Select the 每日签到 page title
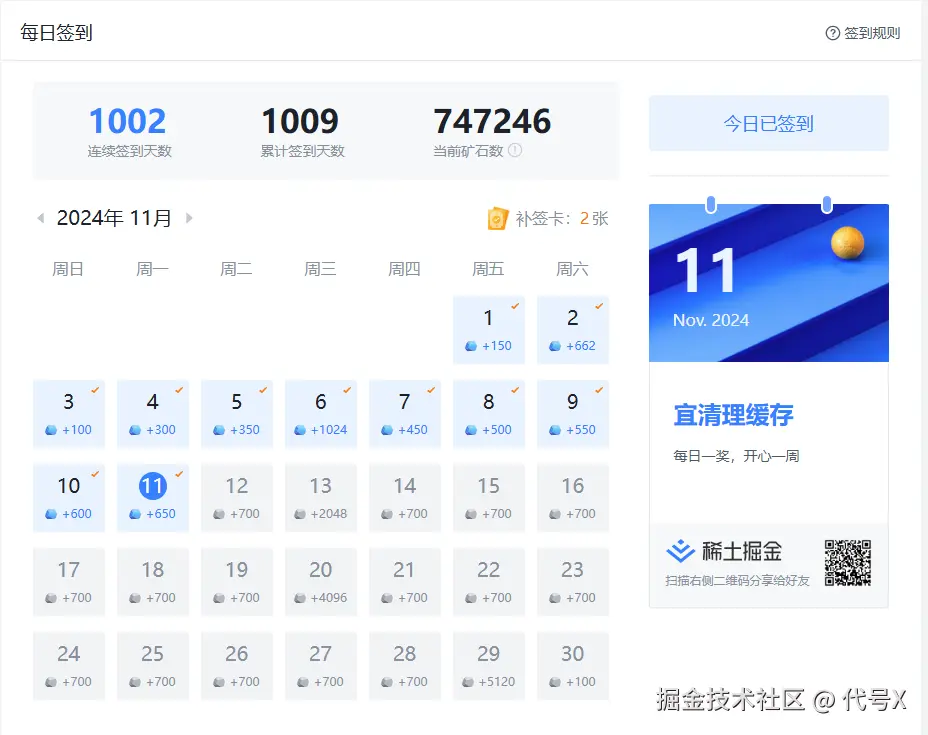Screen dimensions: 928x735 click(55, 32)
